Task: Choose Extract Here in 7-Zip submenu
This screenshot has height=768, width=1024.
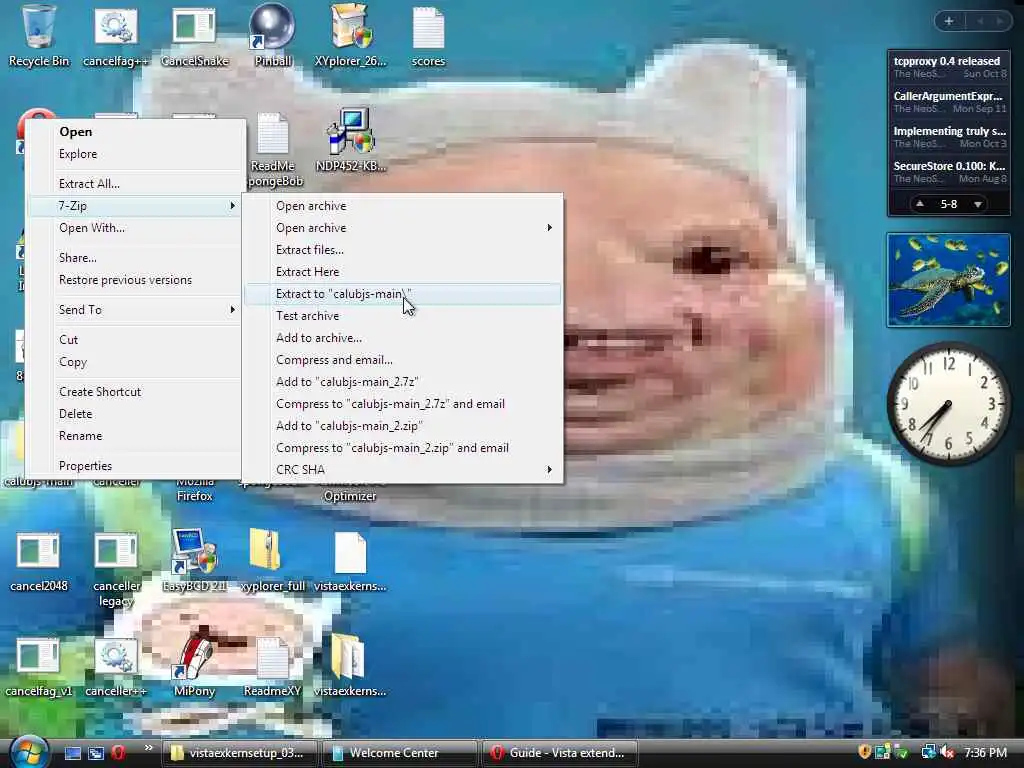Action: click(402, 272)
